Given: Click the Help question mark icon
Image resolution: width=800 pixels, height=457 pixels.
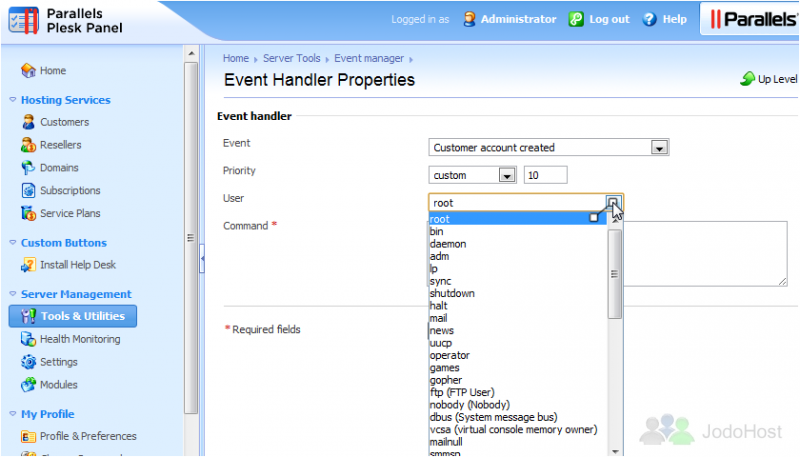Looking at the screenshot, I should coord(649,19).
